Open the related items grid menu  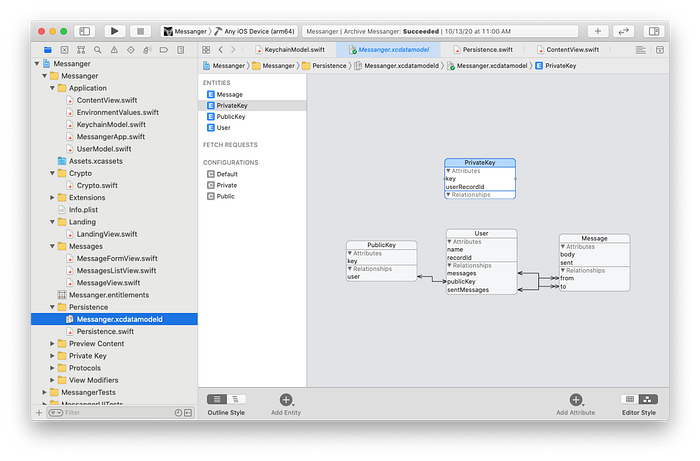[x=206, y=50]
